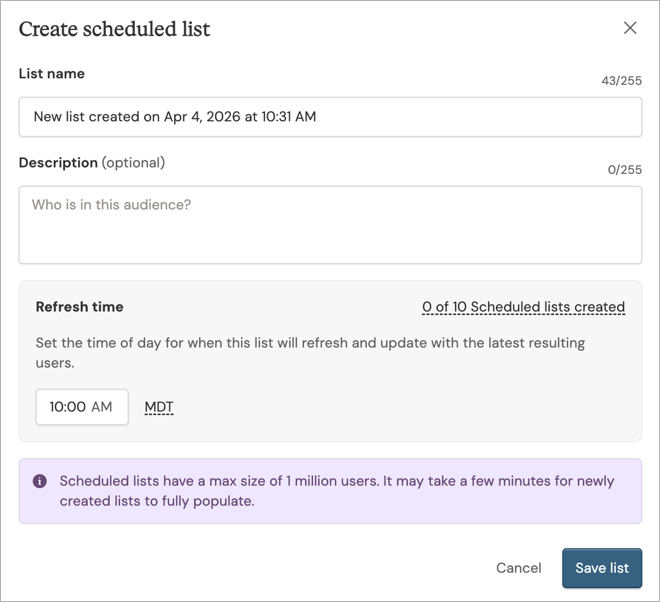This screenshot has height=602, width=660.
Task: Save the list
Action: coord(602,568)
